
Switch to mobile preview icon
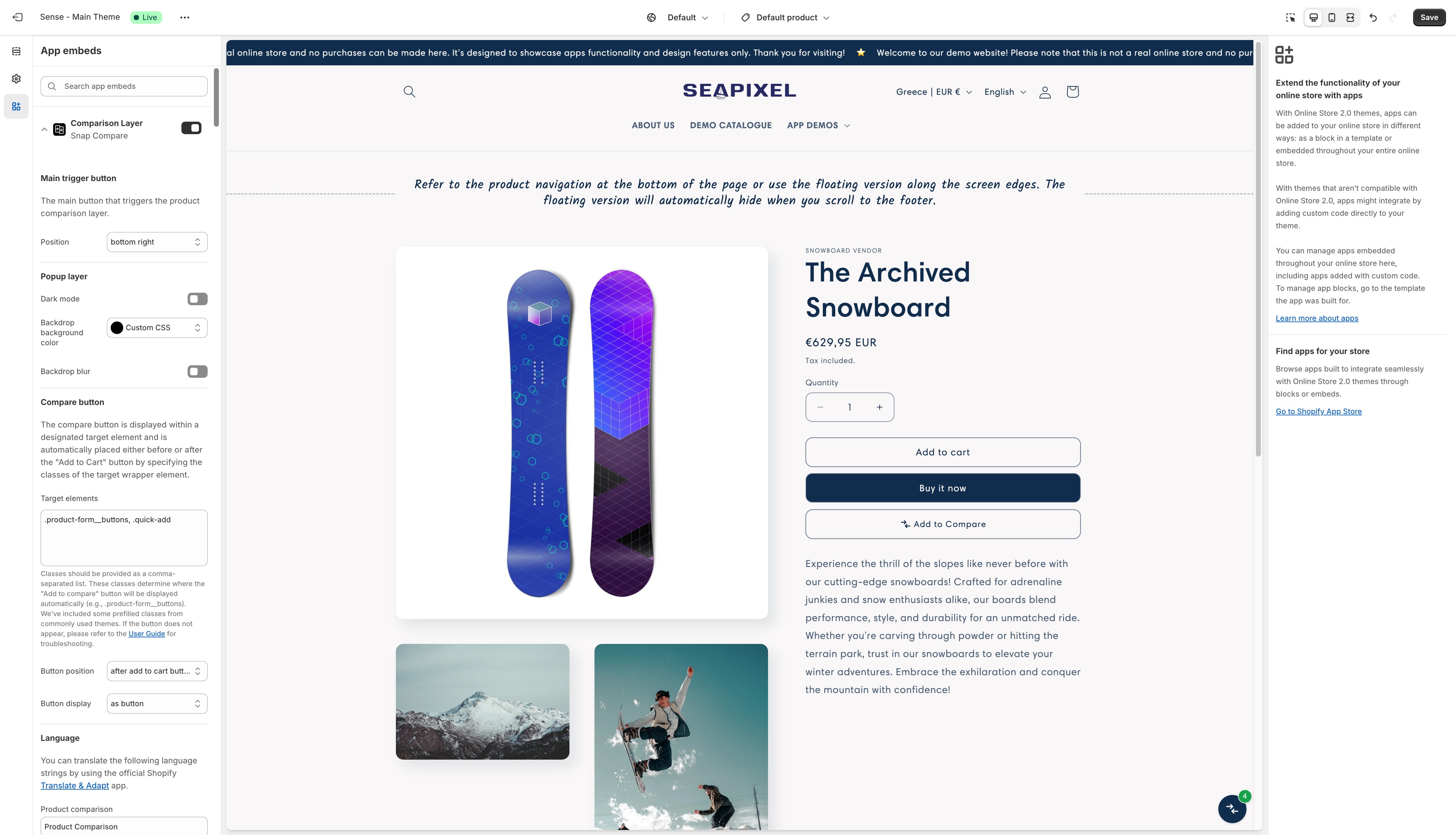point(1332,17)
